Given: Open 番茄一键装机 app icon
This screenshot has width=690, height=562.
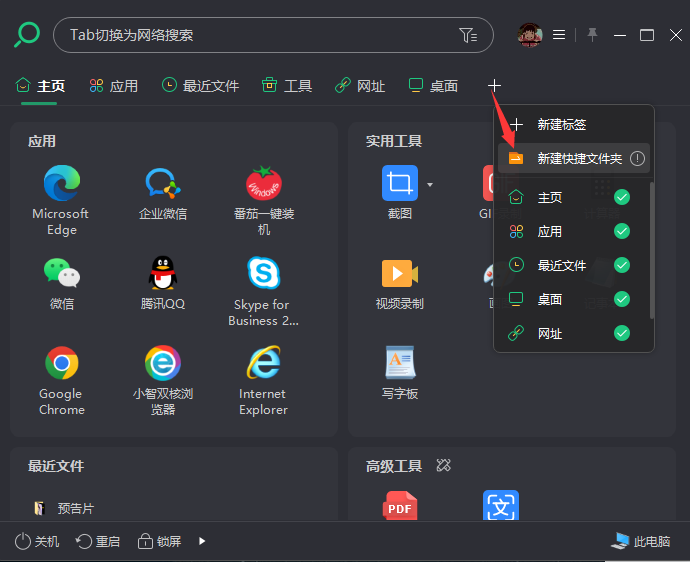Looking at the screenshot, I should [x=264, y=183].
